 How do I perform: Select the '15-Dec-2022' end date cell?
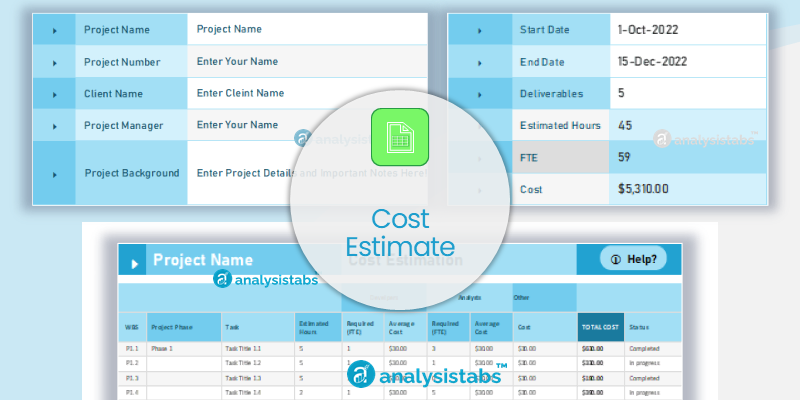click(688, 61)
